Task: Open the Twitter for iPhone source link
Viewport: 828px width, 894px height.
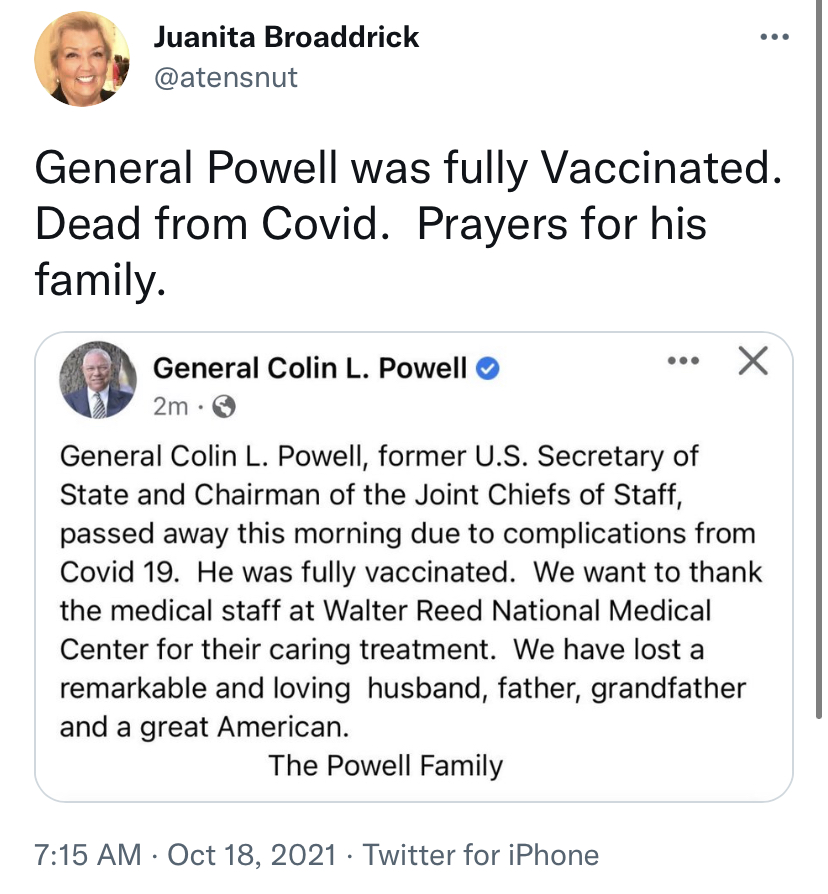Action: point(480,855)
